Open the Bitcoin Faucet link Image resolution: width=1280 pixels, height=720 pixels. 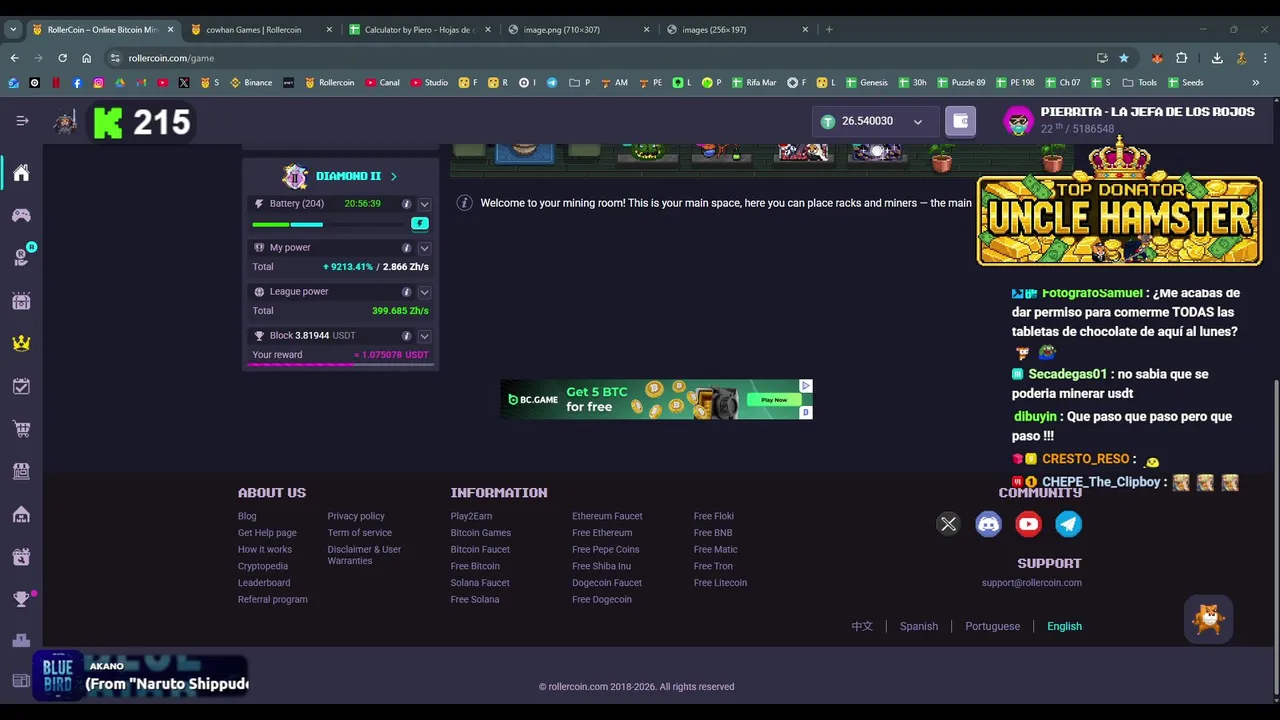coord(480,550)
